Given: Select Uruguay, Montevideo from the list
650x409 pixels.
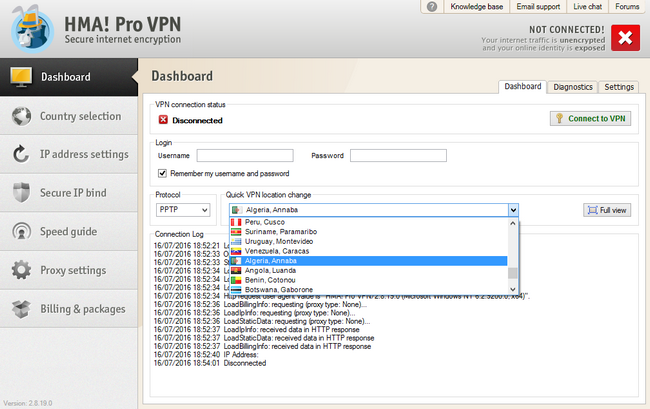Looking at the screenshot, I should (368, 241).
